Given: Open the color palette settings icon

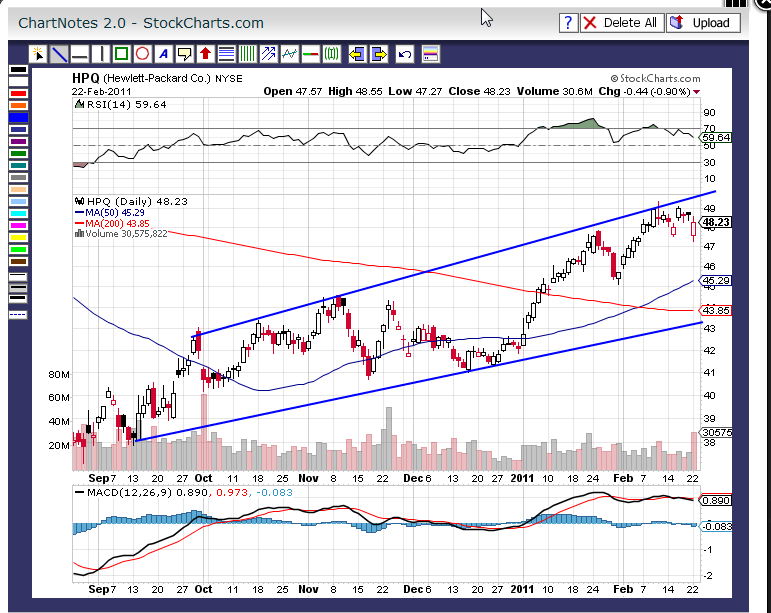Looking at the screenshot, I should tap(430, 54).
